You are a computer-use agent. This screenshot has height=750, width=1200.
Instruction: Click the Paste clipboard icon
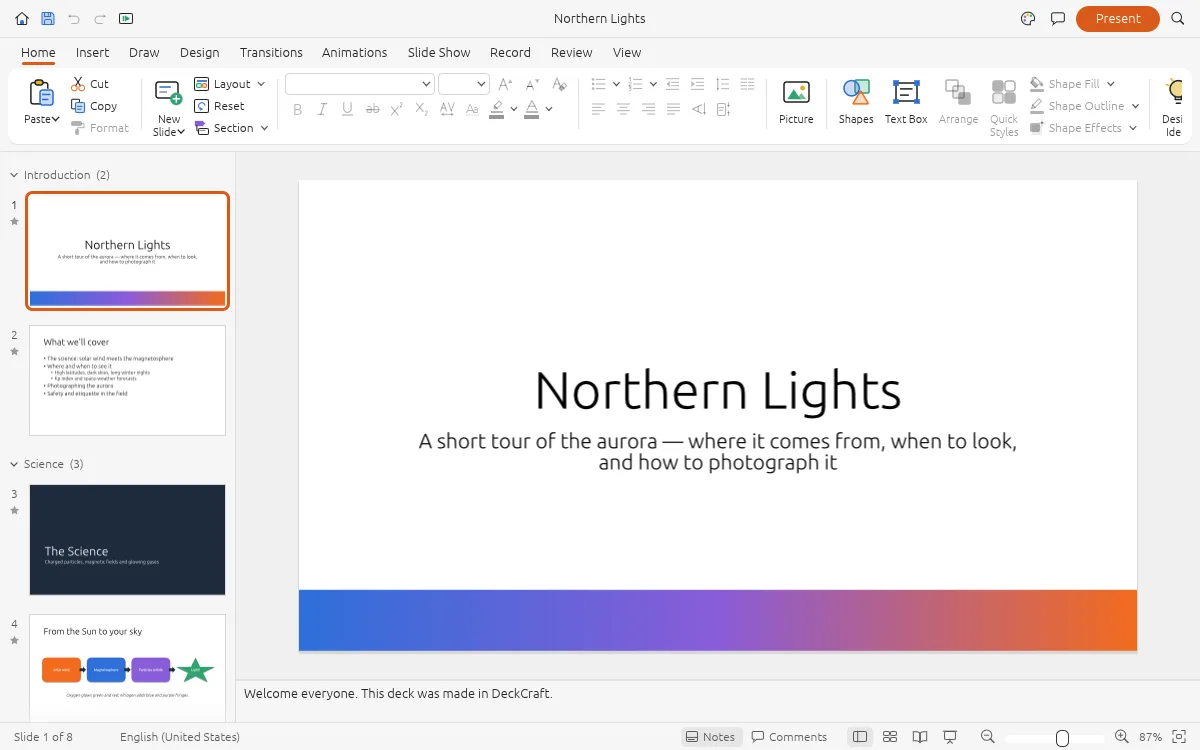pos(41,94)
